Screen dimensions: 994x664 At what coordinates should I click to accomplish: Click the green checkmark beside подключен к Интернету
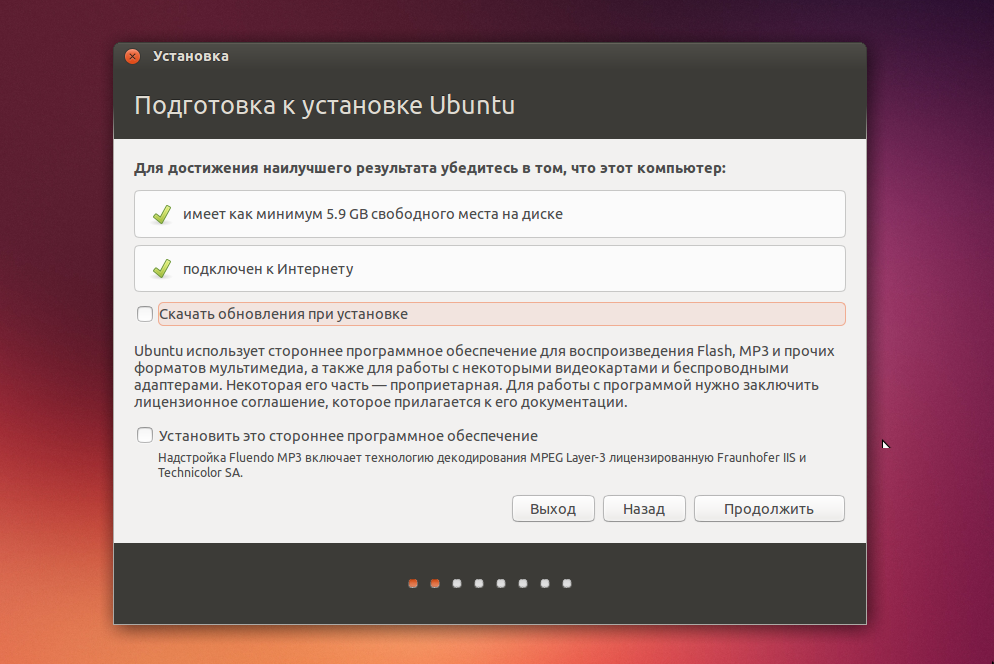coord(162,269)
